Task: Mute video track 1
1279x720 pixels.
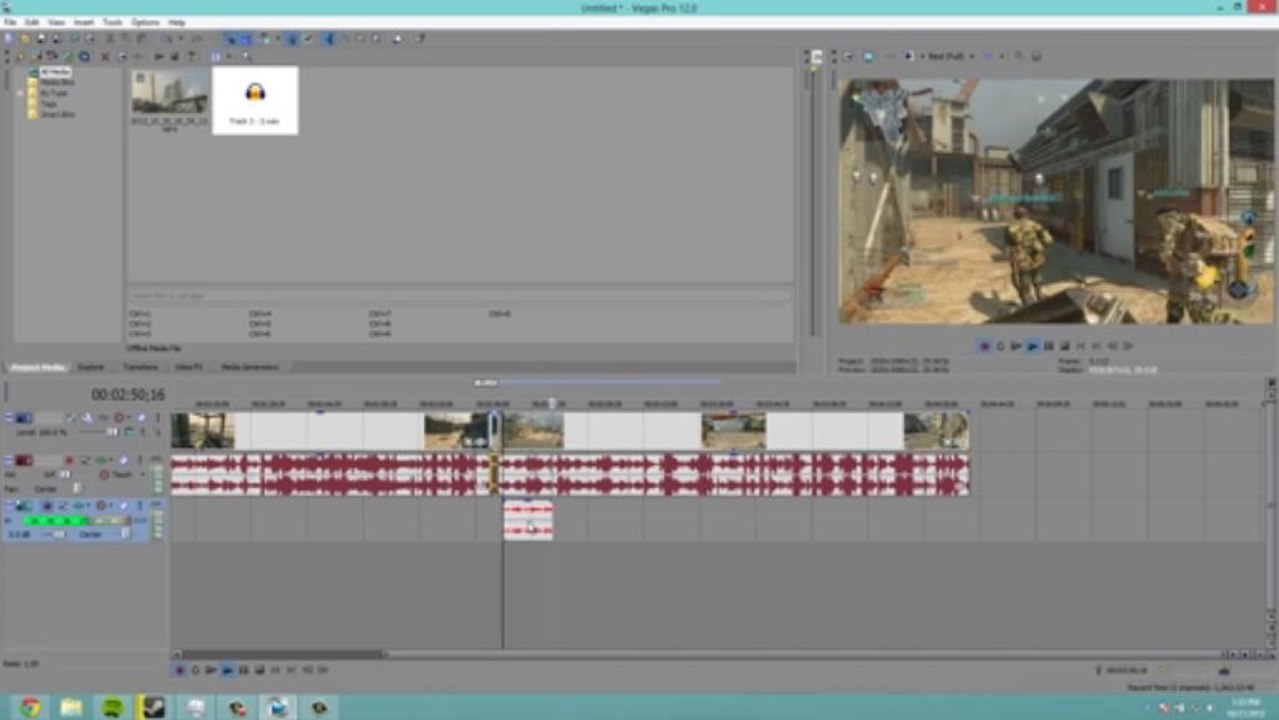Action: pyautogui.click(x=141, y=418)
